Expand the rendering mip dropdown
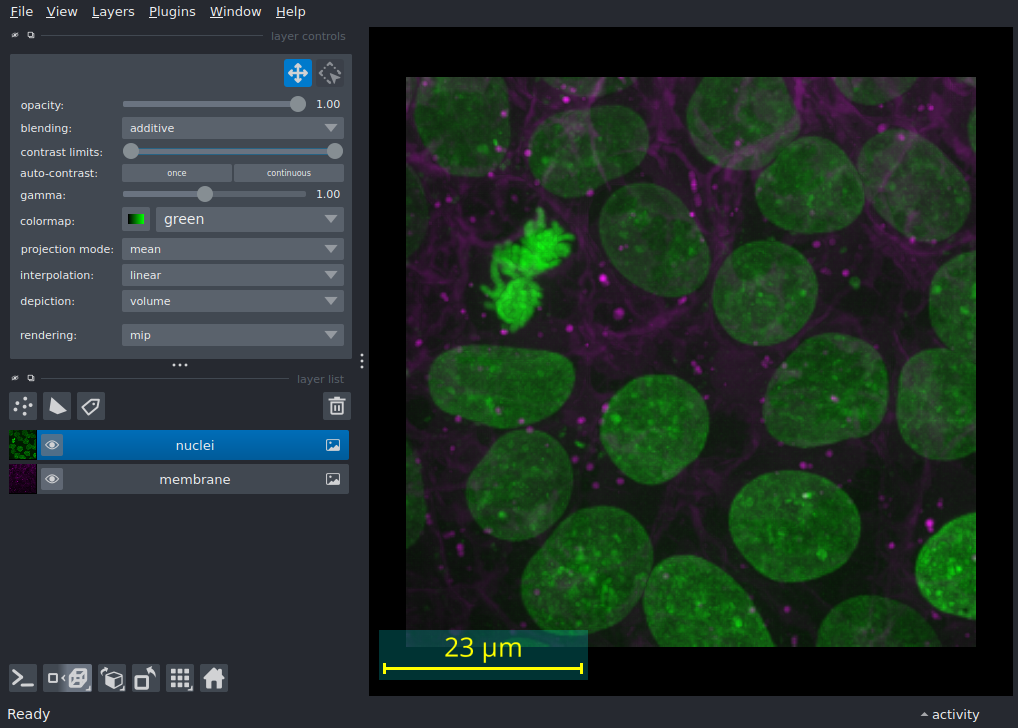Screen dimensions: 1018x728 pyautogui.click(x=232, y=335)
